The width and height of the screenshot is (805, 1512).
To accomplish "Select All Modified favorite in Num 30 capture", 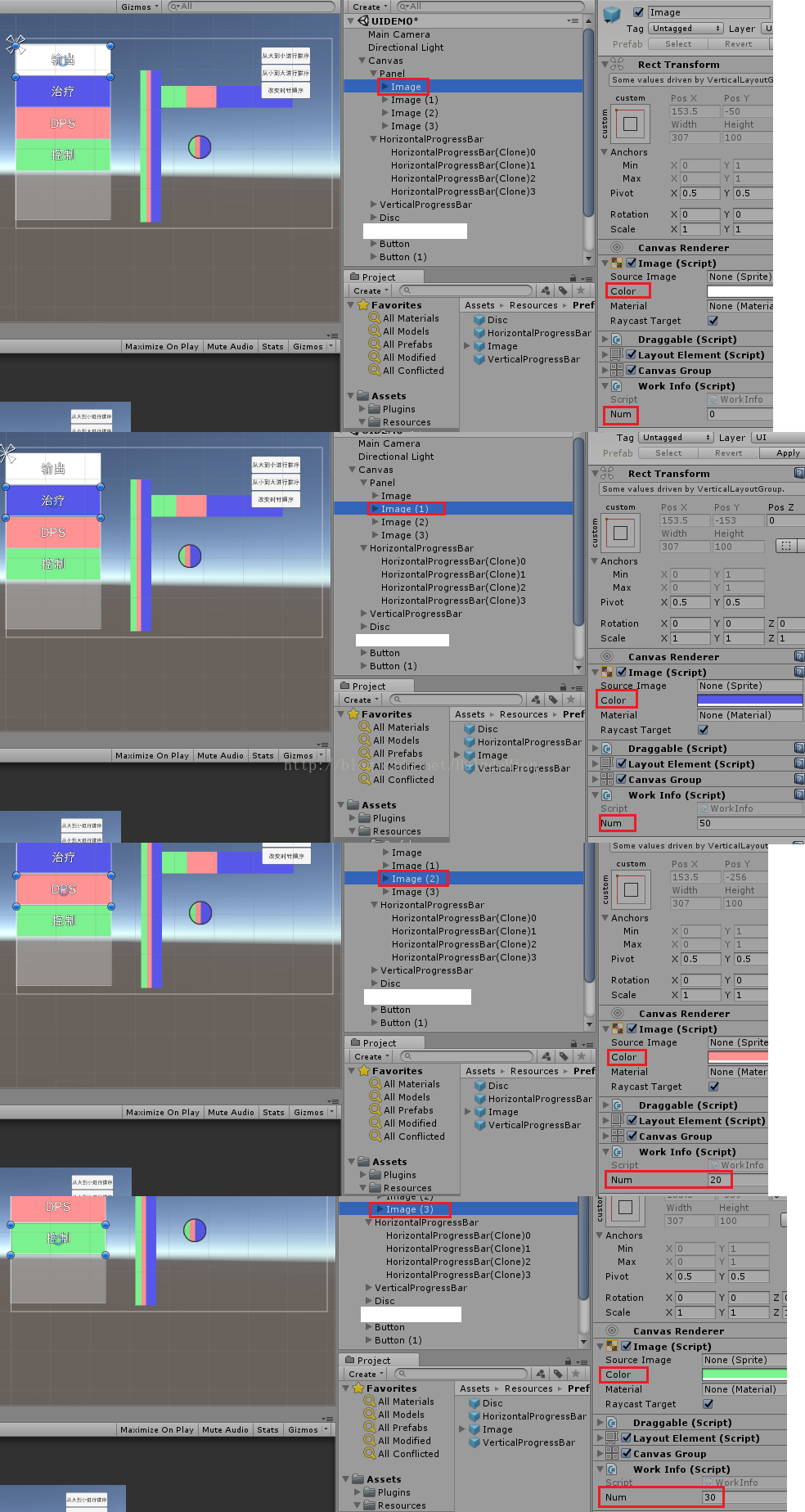I will 404,1441.
